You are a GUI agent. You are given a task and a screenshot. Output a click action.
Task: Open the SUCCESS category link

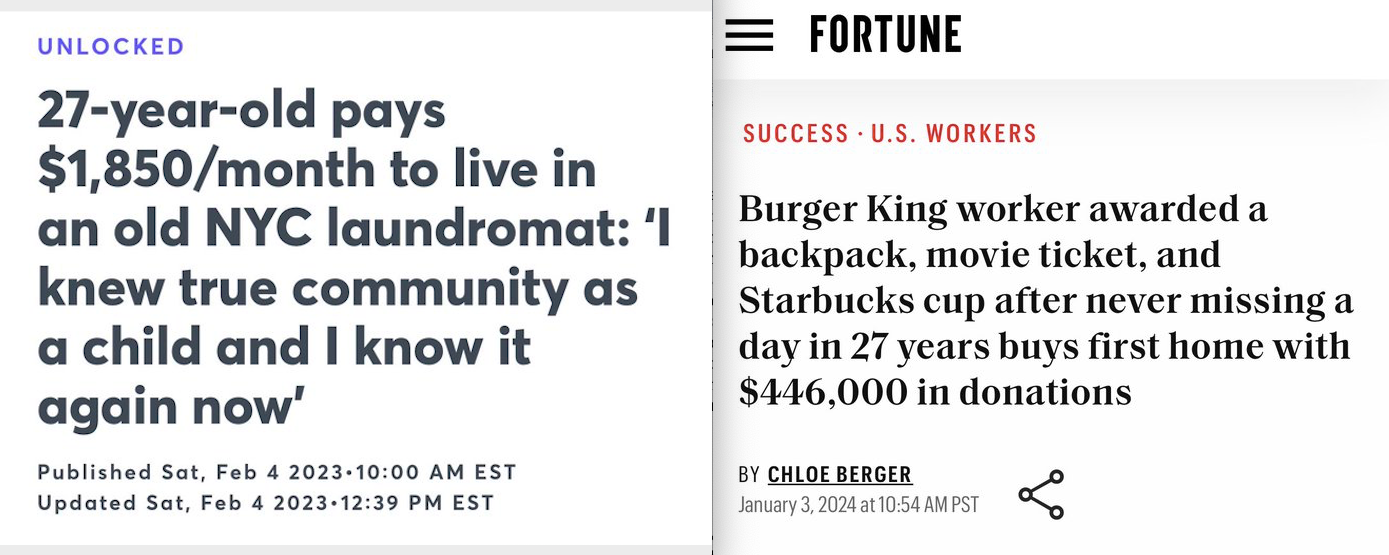point(795,134)
